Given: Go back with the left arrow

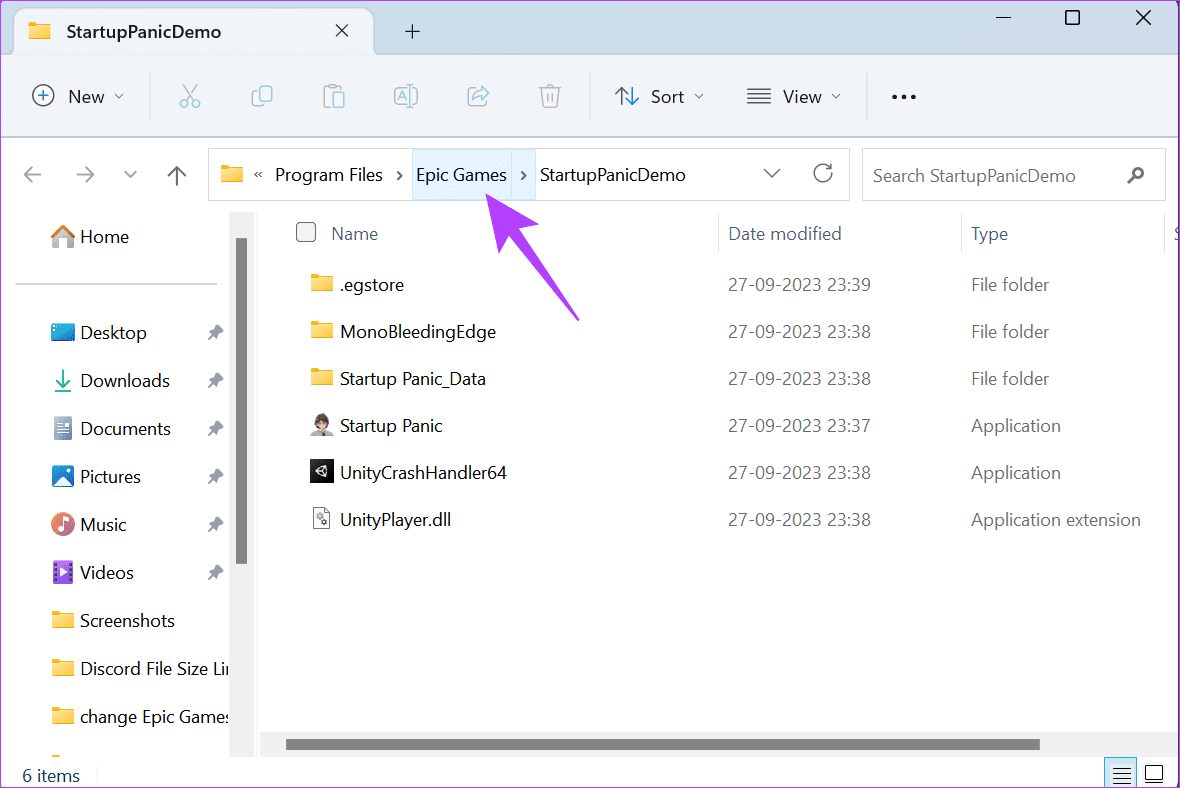Looking at the screenshot, I should (32, 175).
